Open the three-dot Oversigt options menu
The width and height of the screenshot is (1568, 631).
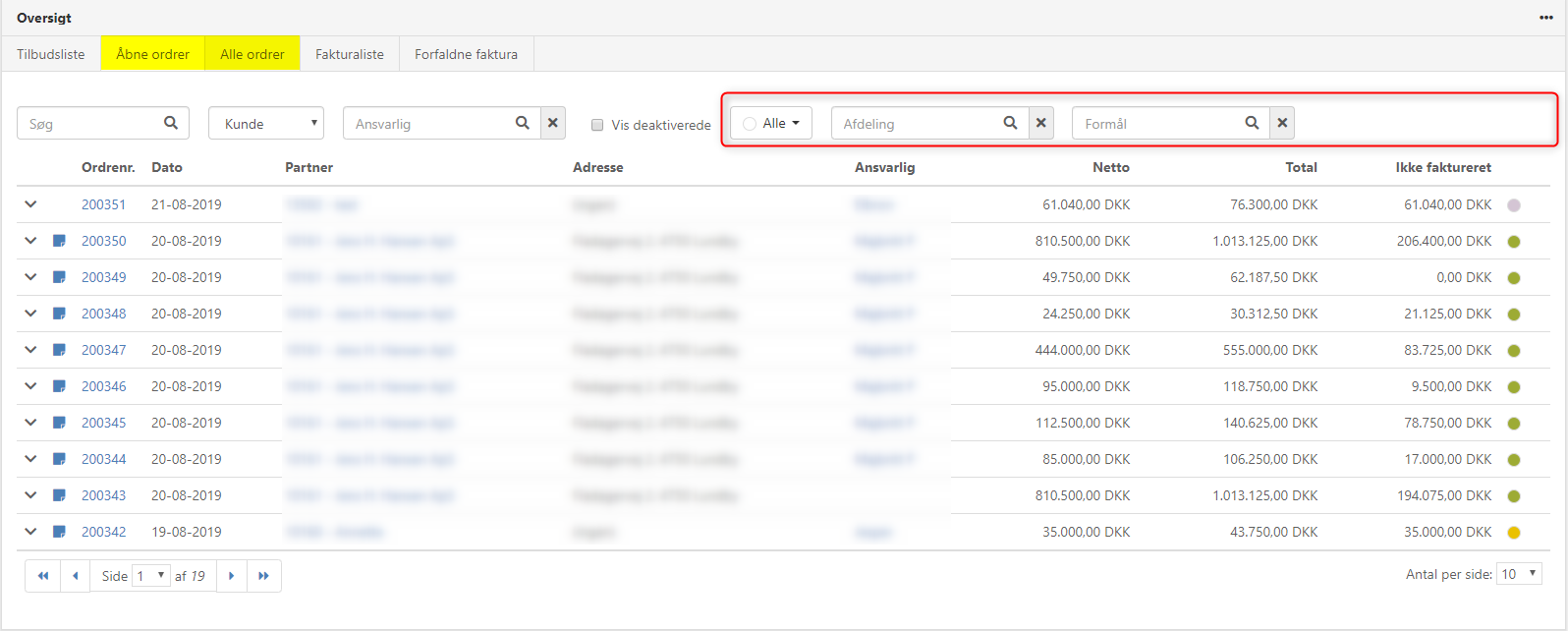1546,18
